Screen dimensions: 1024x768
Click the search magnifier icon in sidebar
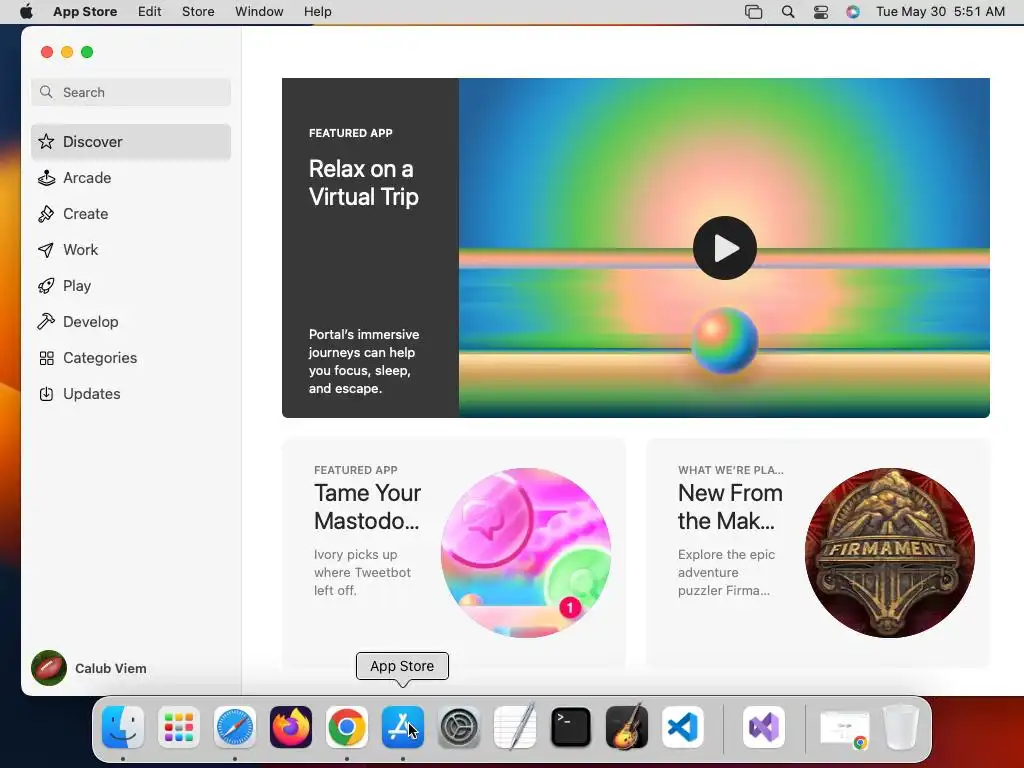pyautogui.click(x=46, y=92)
